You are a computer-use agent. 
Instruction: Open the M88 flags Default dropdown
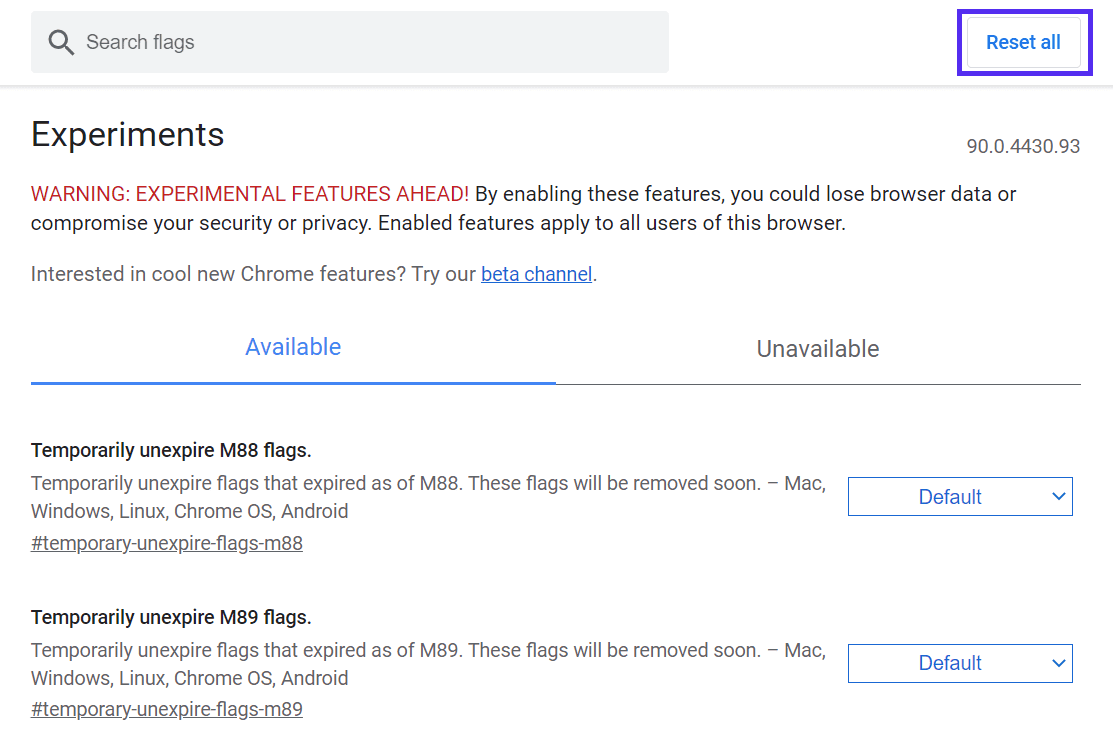(x=948, y=497)
